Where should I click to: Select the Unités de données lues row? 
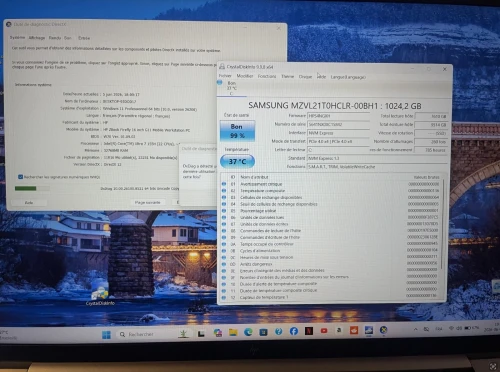331,217
